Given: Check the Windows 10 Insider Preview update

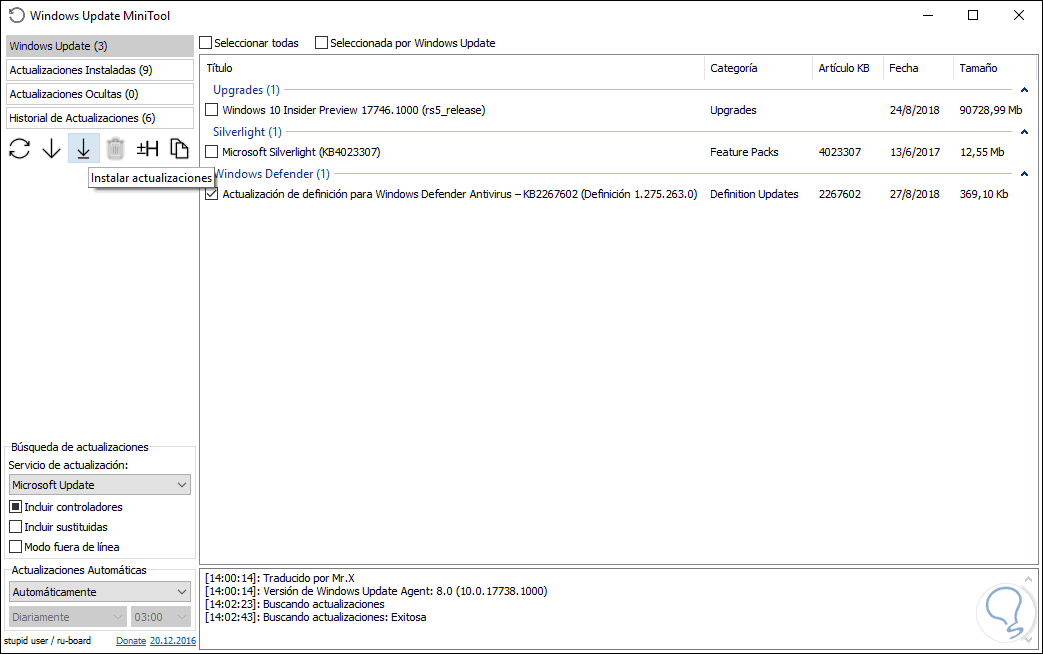Looking at the screenshot, I should (212, 110).
